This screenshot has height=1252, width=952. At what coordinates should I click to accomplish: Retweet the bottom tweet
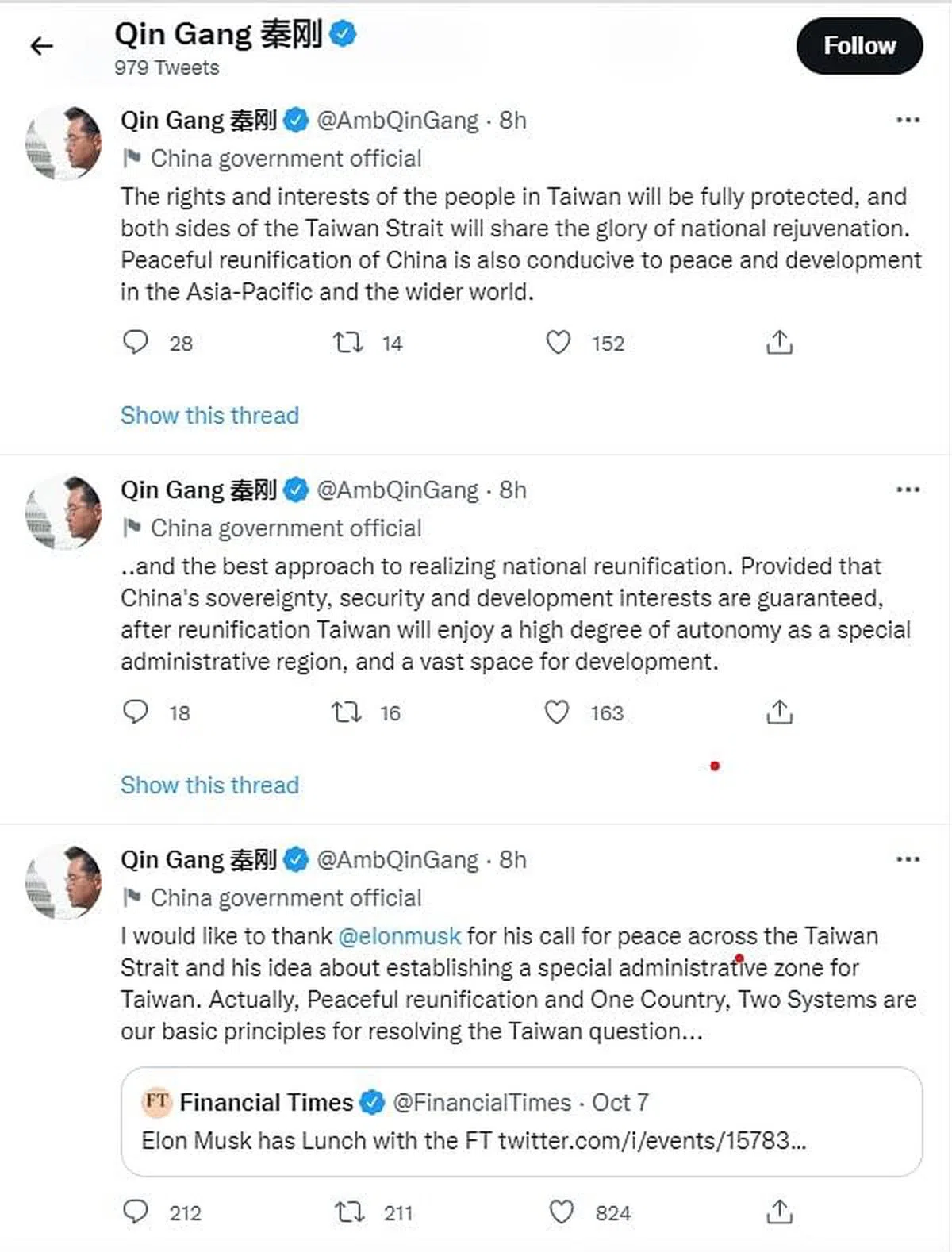(347, 1212)
